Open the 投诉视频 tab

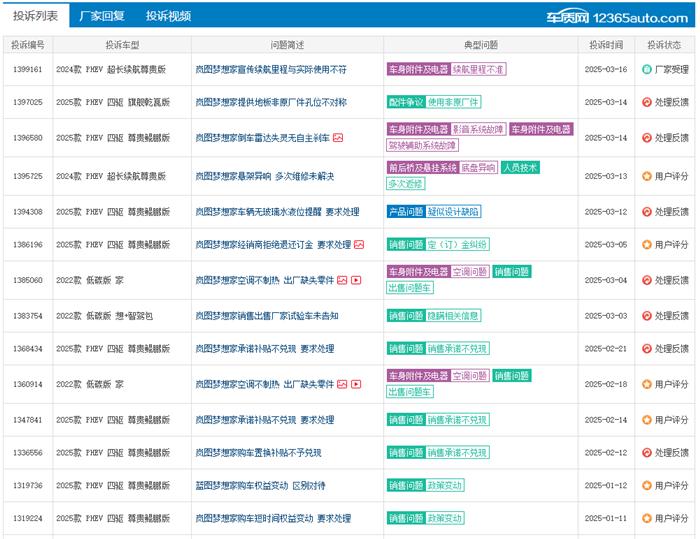[x=168, y=16]
